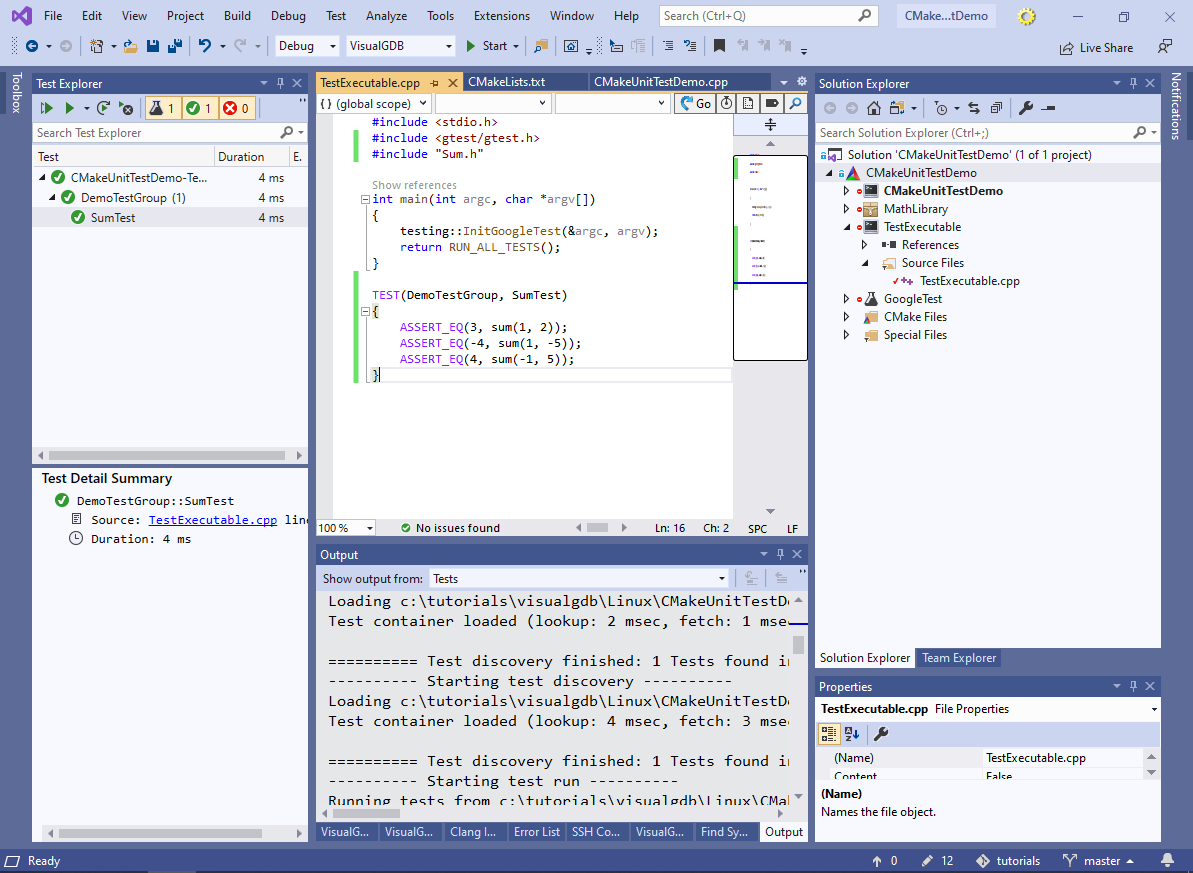This screenshot has height=873, width=1193.
Task: Toggle the bookmark icon in main toolbar
Action: click(x=719, y=46)
